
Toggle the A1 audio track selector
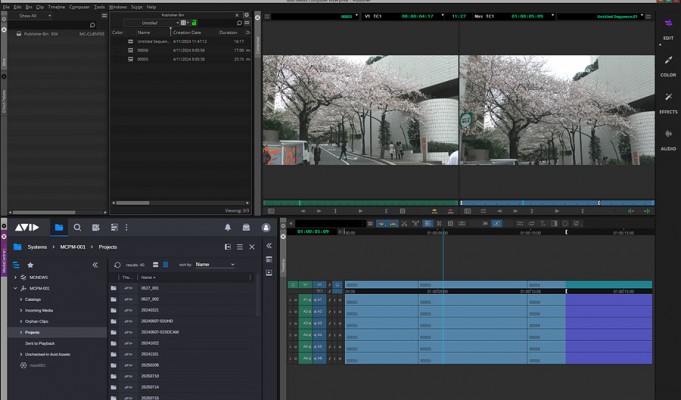pos(318,300)
